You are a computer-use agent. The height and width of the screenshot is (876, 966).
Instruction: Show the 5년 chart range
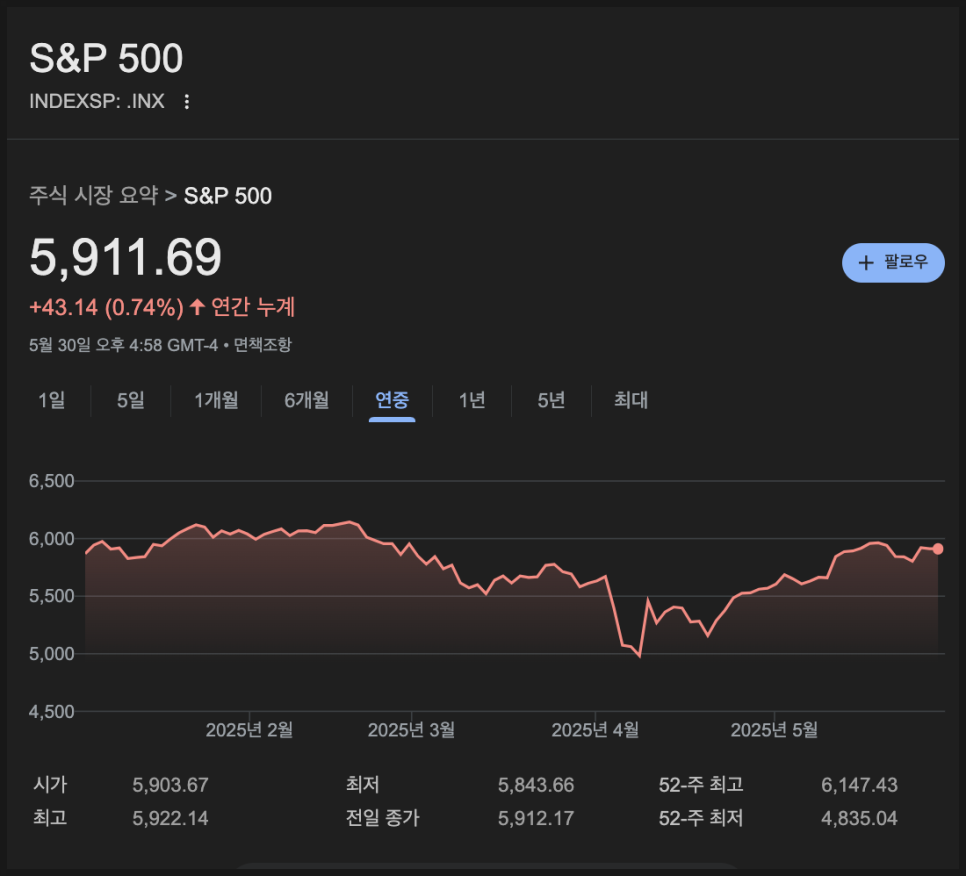[x=551, y=400]
